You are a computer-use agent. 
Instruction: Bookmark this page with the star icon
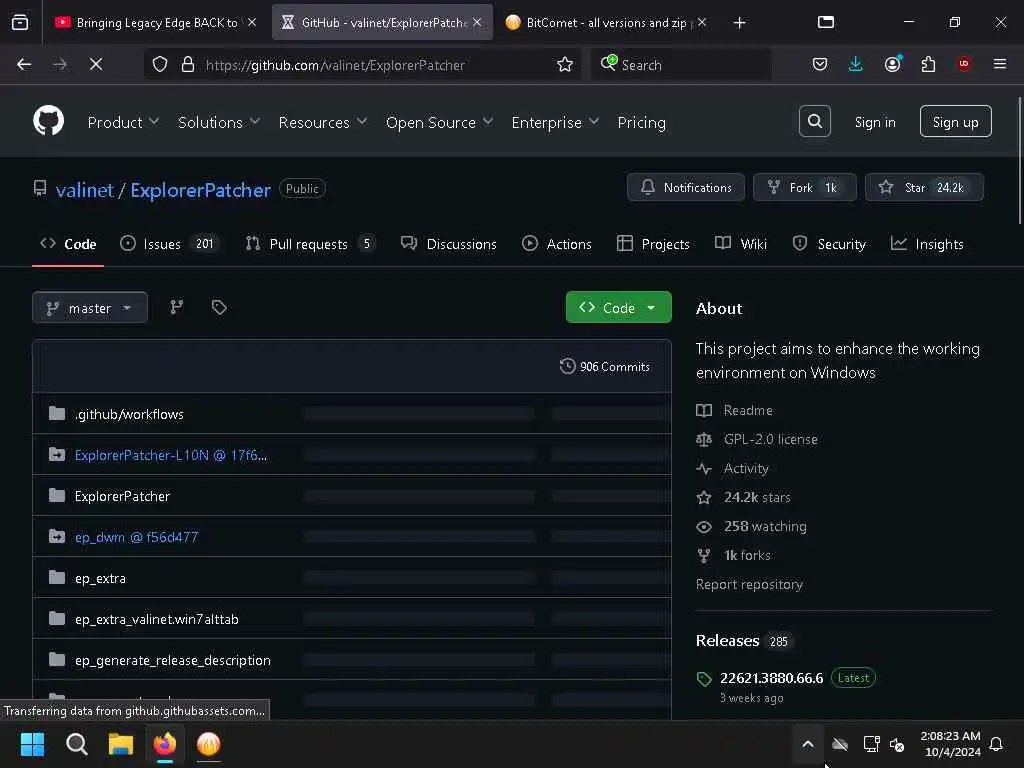click(565, 64)
